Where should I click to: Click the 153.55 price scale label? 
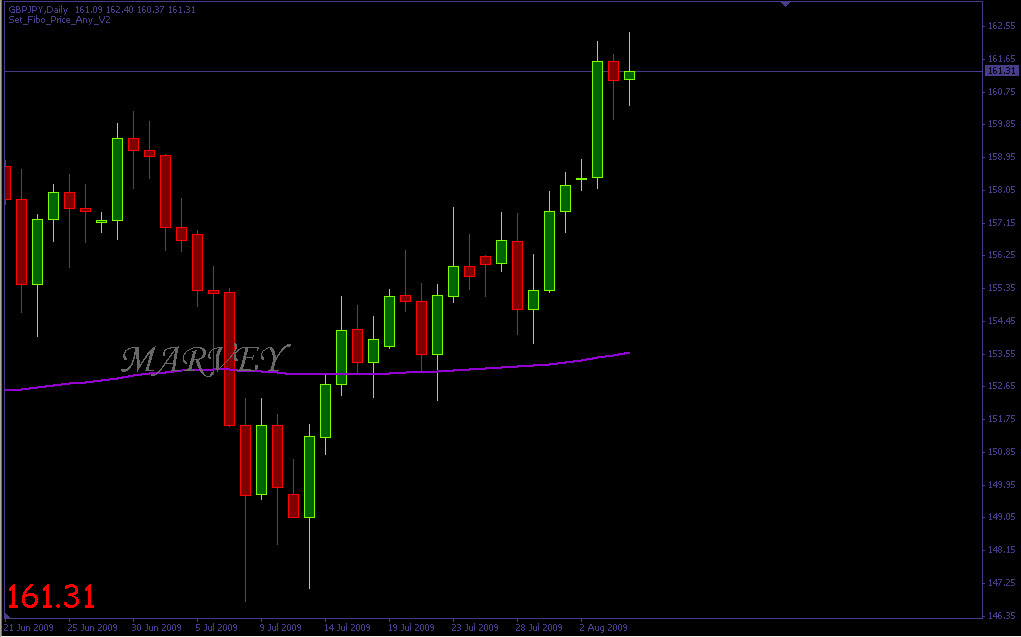point(1001,354)
